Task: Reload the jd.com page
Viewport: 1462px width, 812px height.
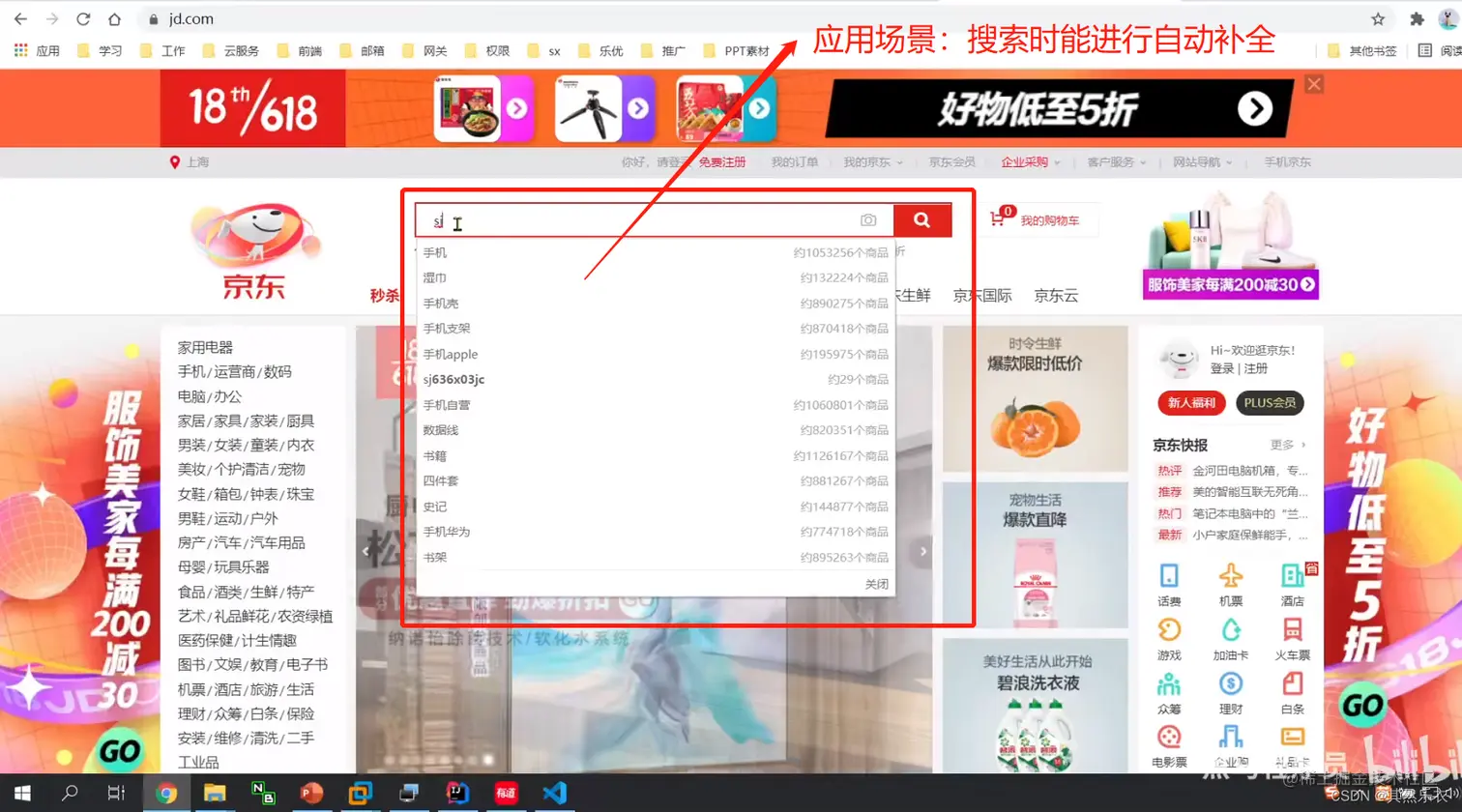Action: 83,18
